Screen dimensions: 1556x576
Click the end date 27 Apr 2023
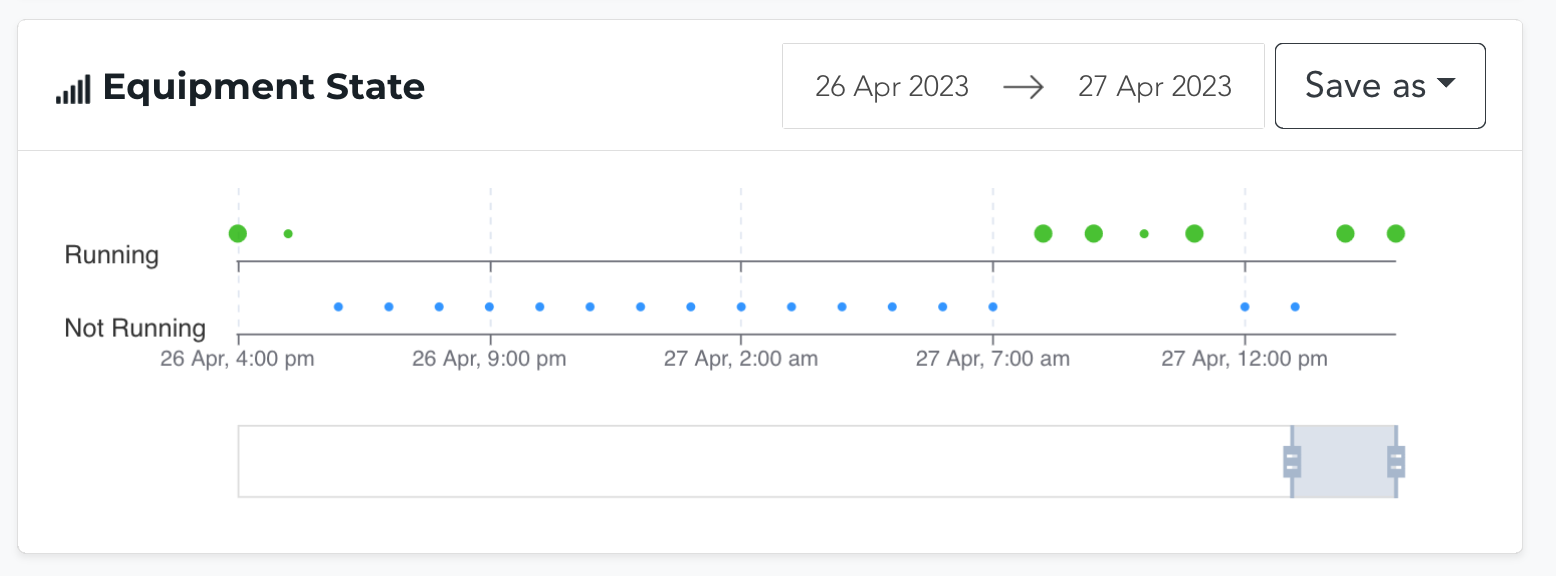[x=1154, y=87]
